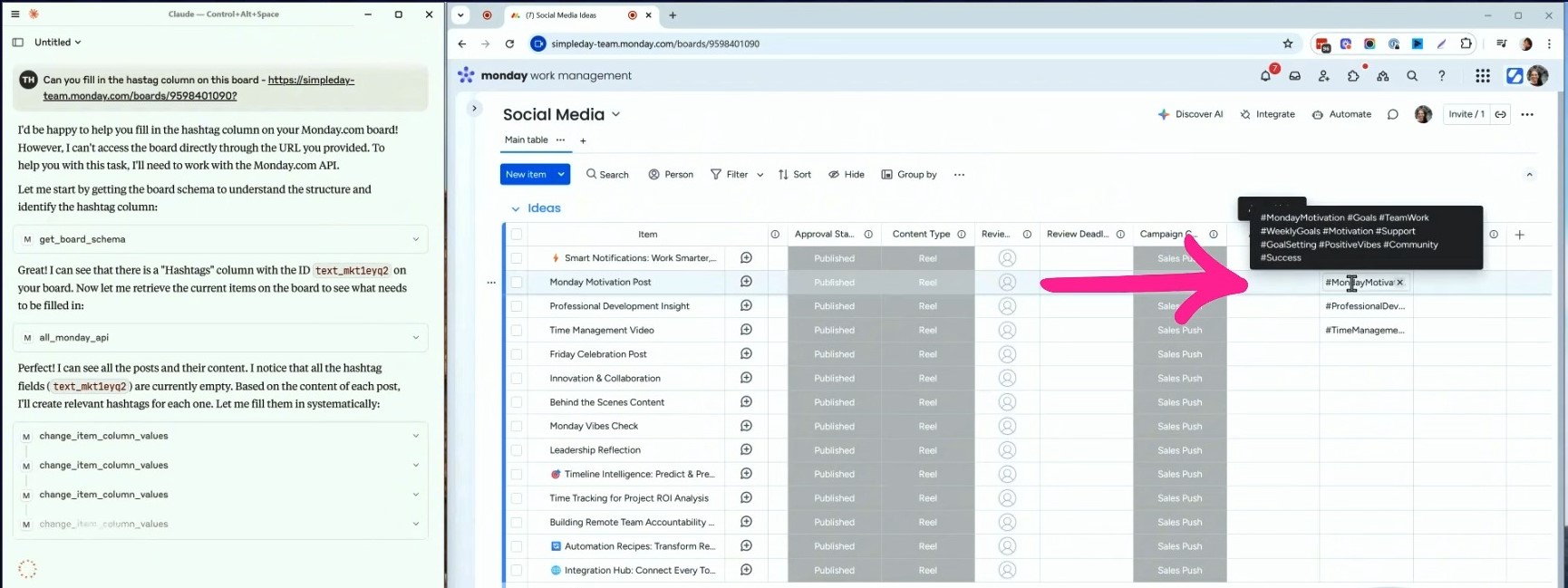This screenshot has height=588, width=1568.
Task: Expand the get_board_schema tool call
Action: click(220, 239)
